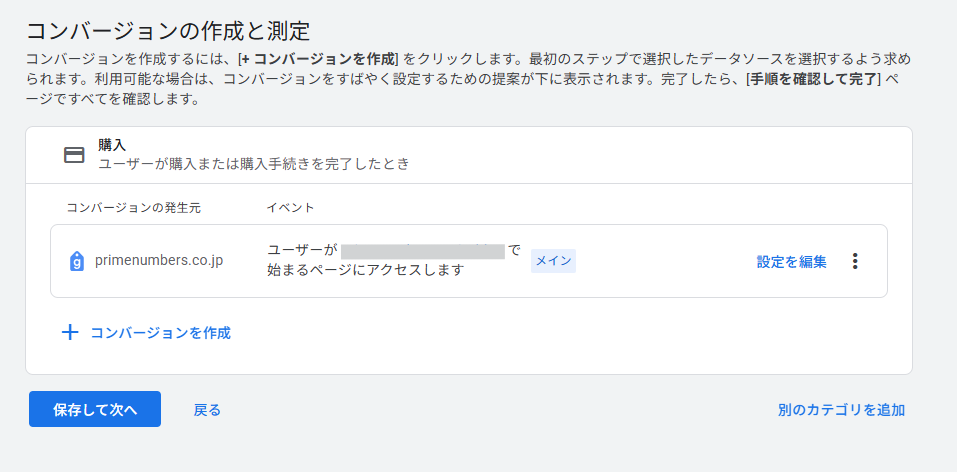
Task: Click the greyed-out redacted URL in event row
Action: point(422,250)
